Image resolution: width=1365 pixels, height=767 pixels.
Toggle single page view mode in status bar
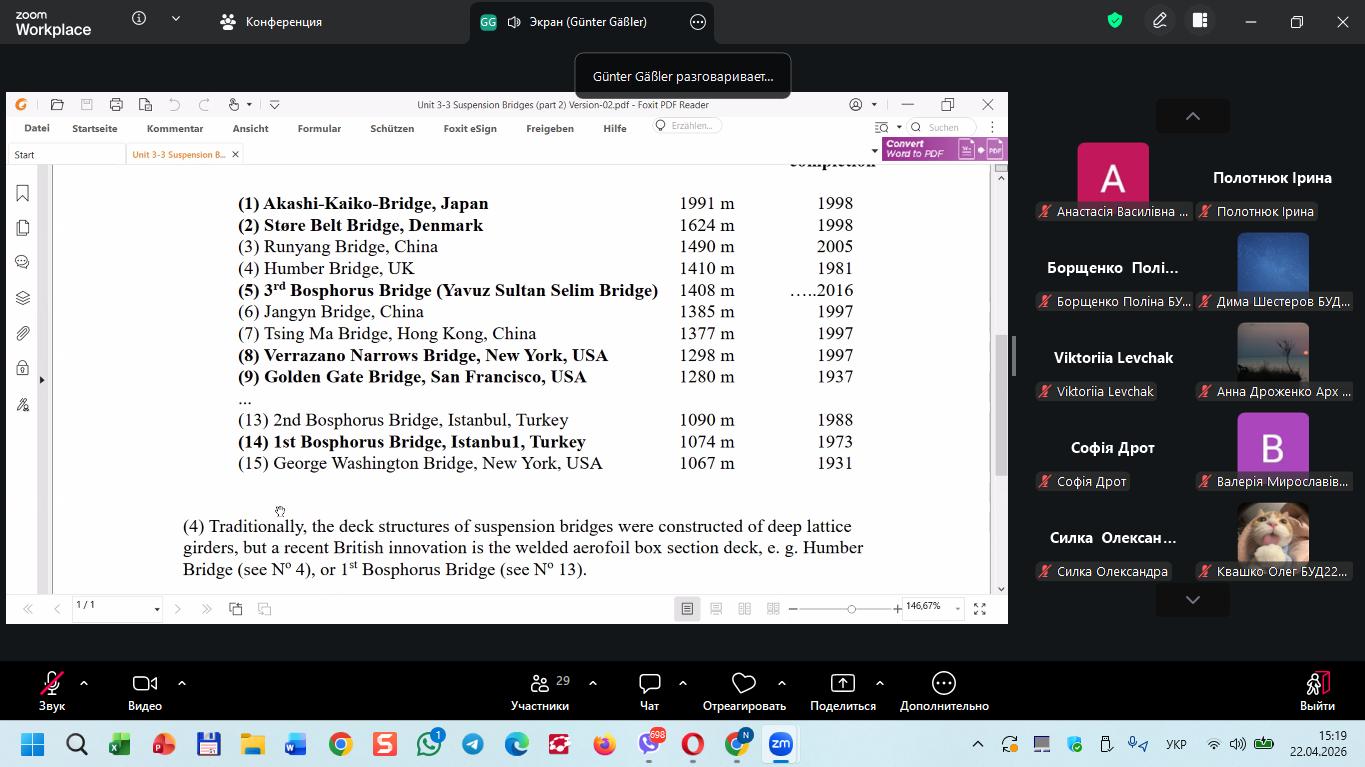point(687,608)
